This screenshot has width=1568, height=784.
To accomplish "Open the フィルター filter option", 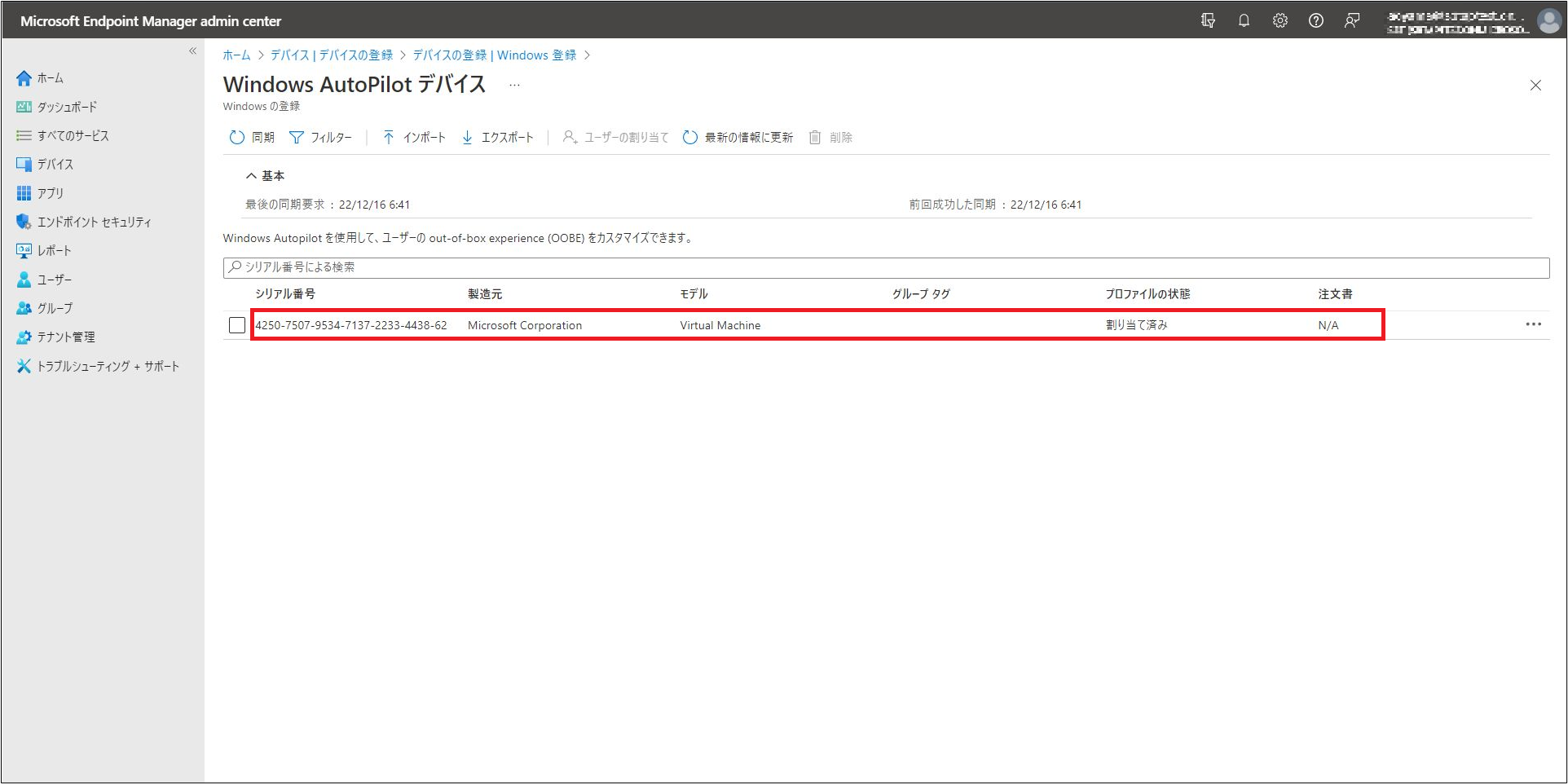I will click(x=320, y=137).
